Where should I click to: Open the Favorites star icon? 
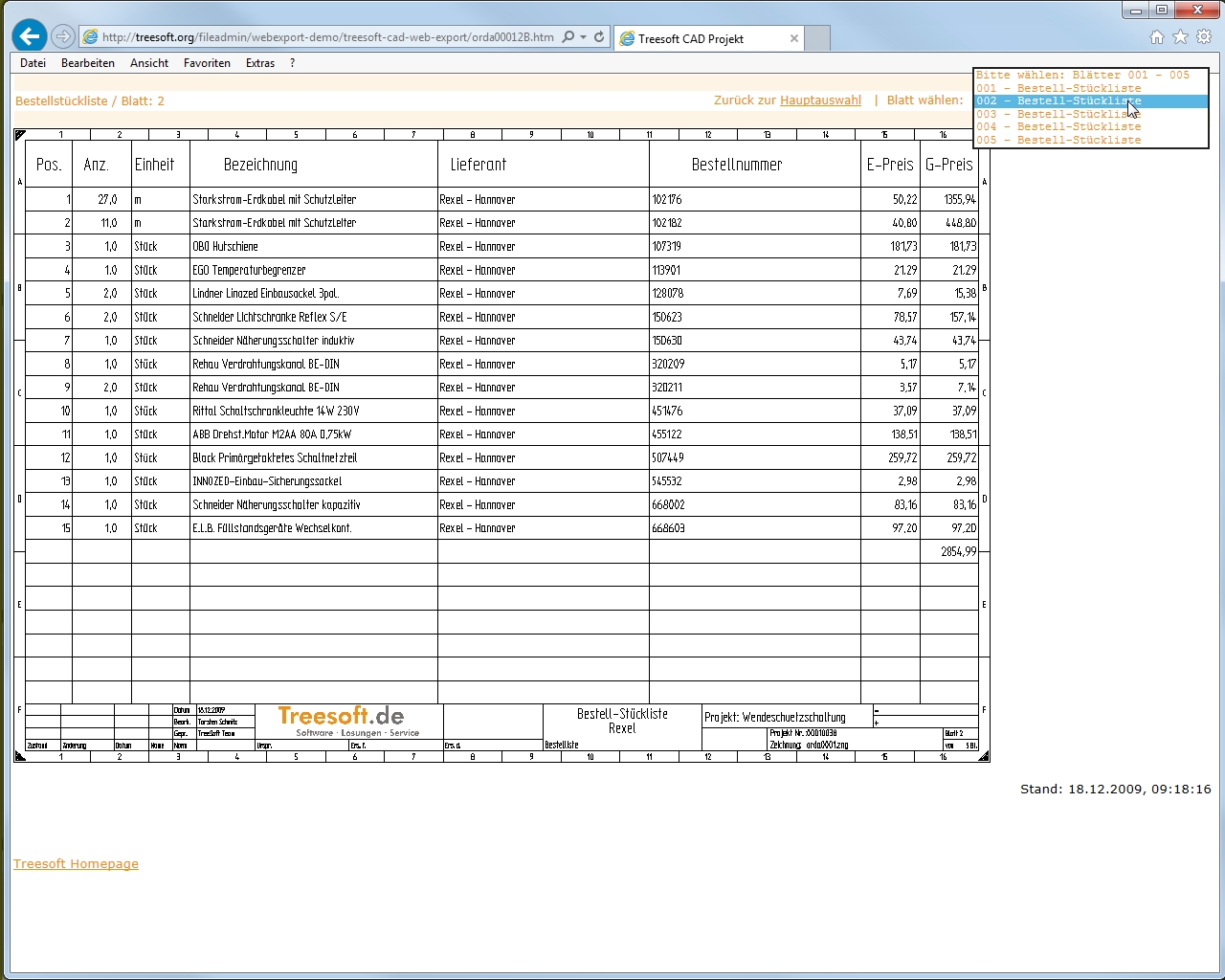[x=1180, y=37]
